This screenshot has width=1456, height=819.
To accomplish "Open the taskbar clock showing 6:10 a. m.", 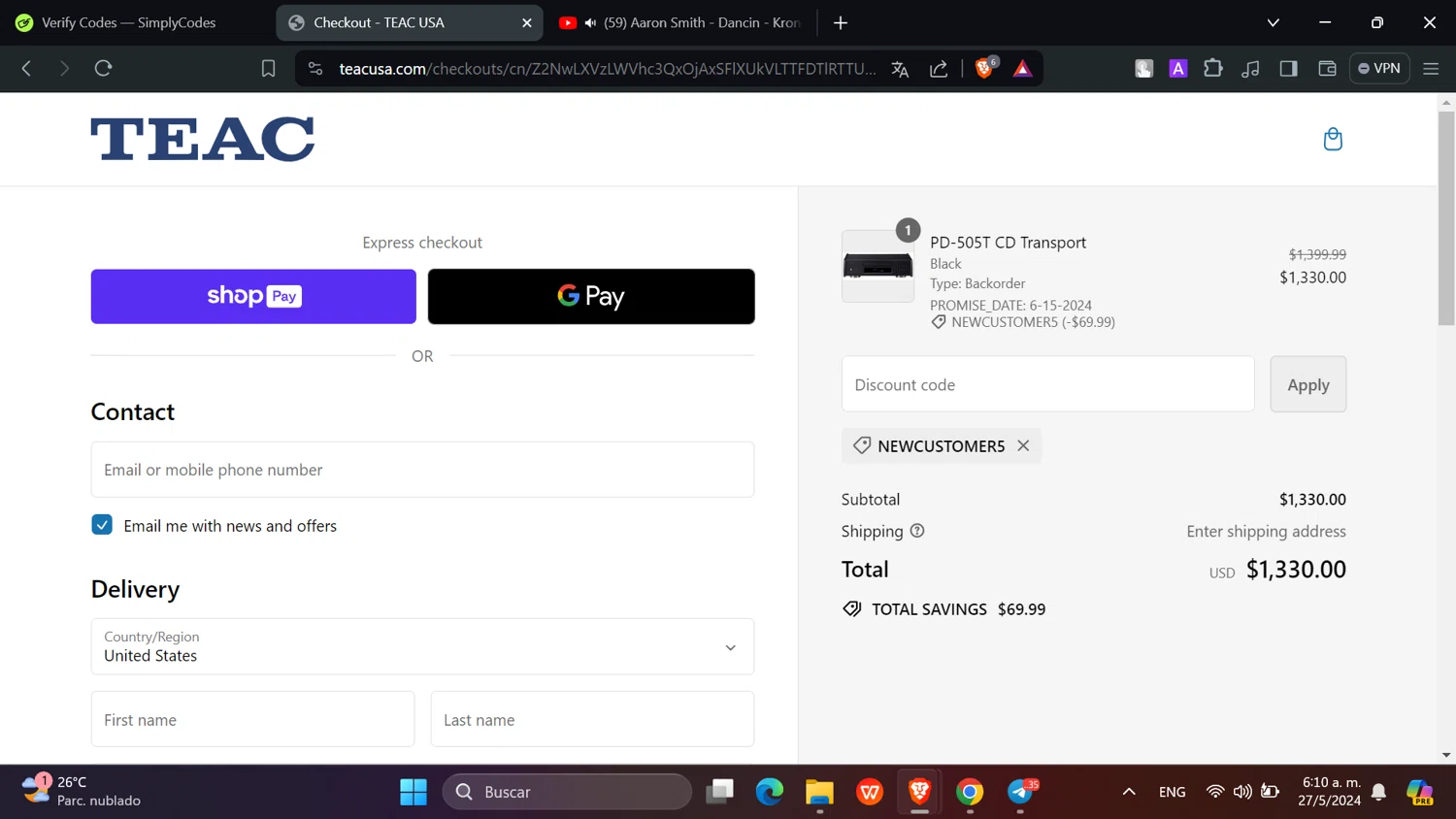I will [1331, 791].
